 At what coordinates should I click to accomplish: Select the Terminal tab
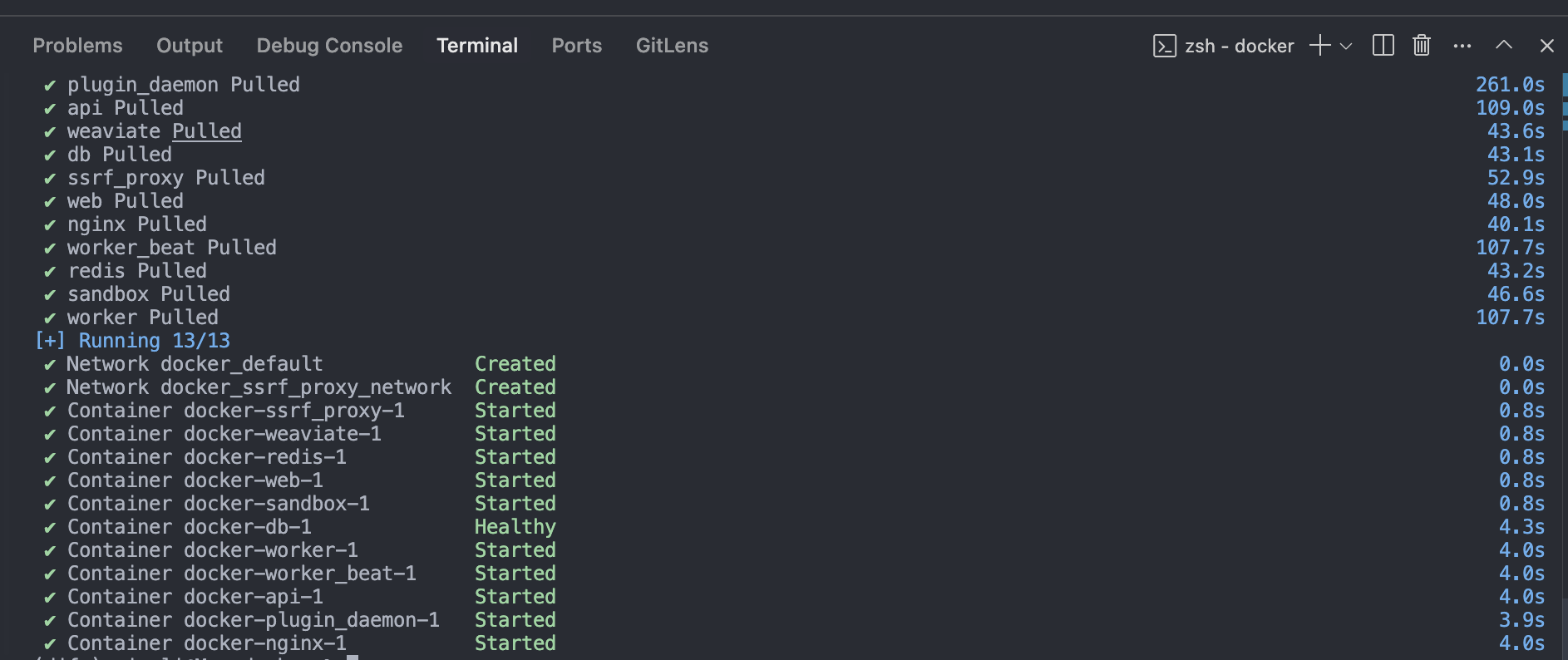tap(477, 46)
